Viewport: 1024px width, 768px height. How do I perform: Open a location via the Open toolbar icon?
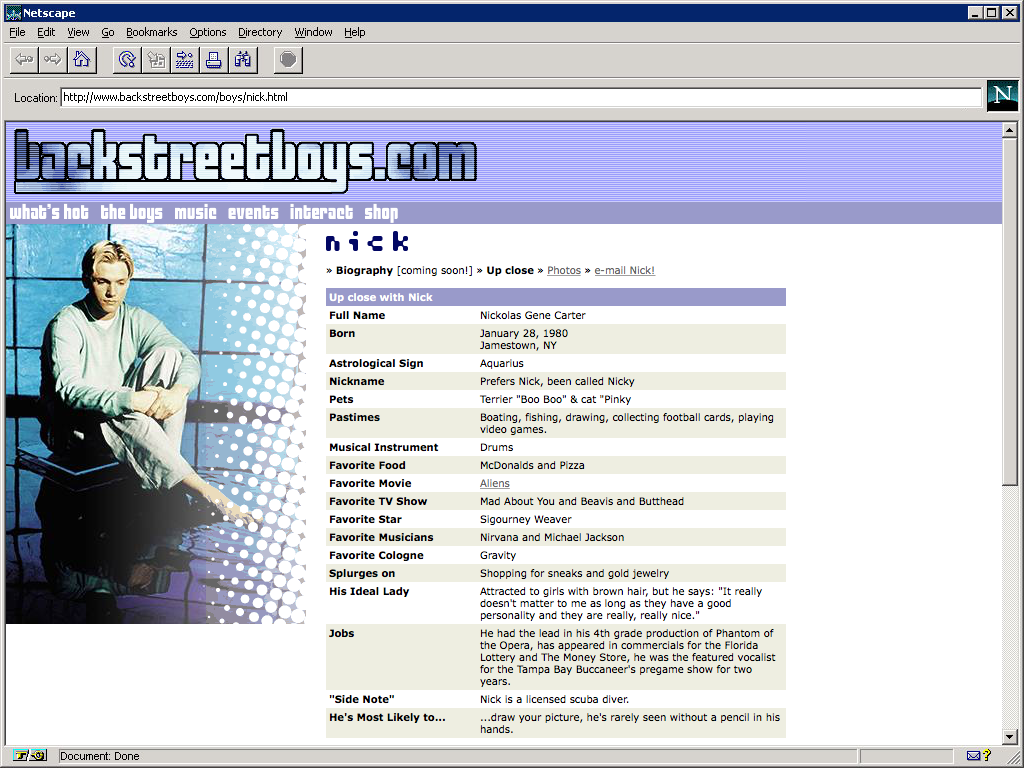[x=185, y=60]
